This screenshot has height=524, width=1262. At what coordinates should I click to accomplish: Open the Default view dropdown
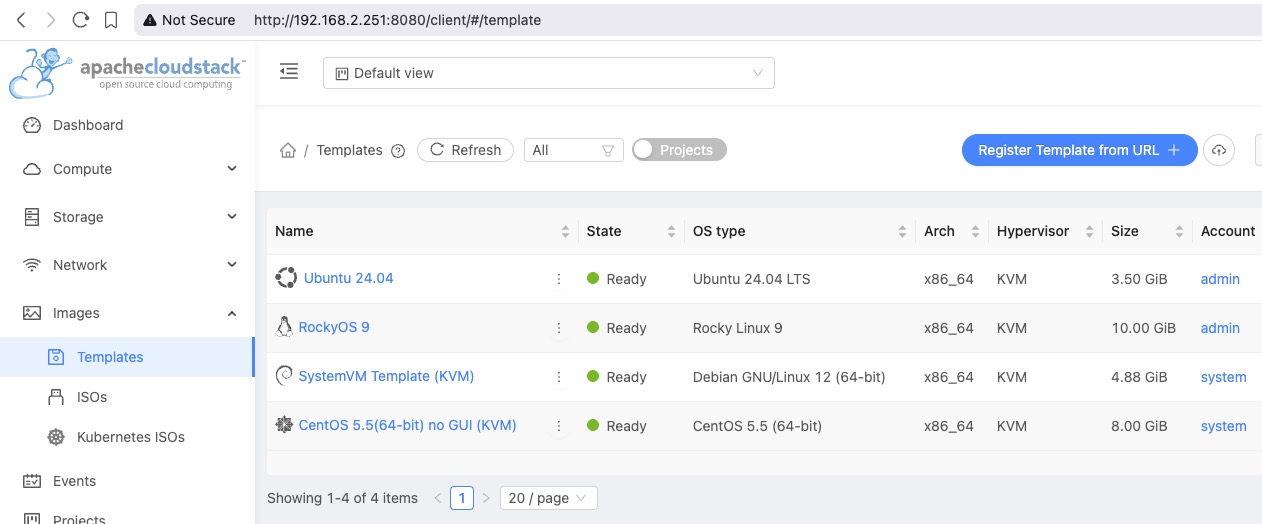pyautogui.click(x=548, y=73)
